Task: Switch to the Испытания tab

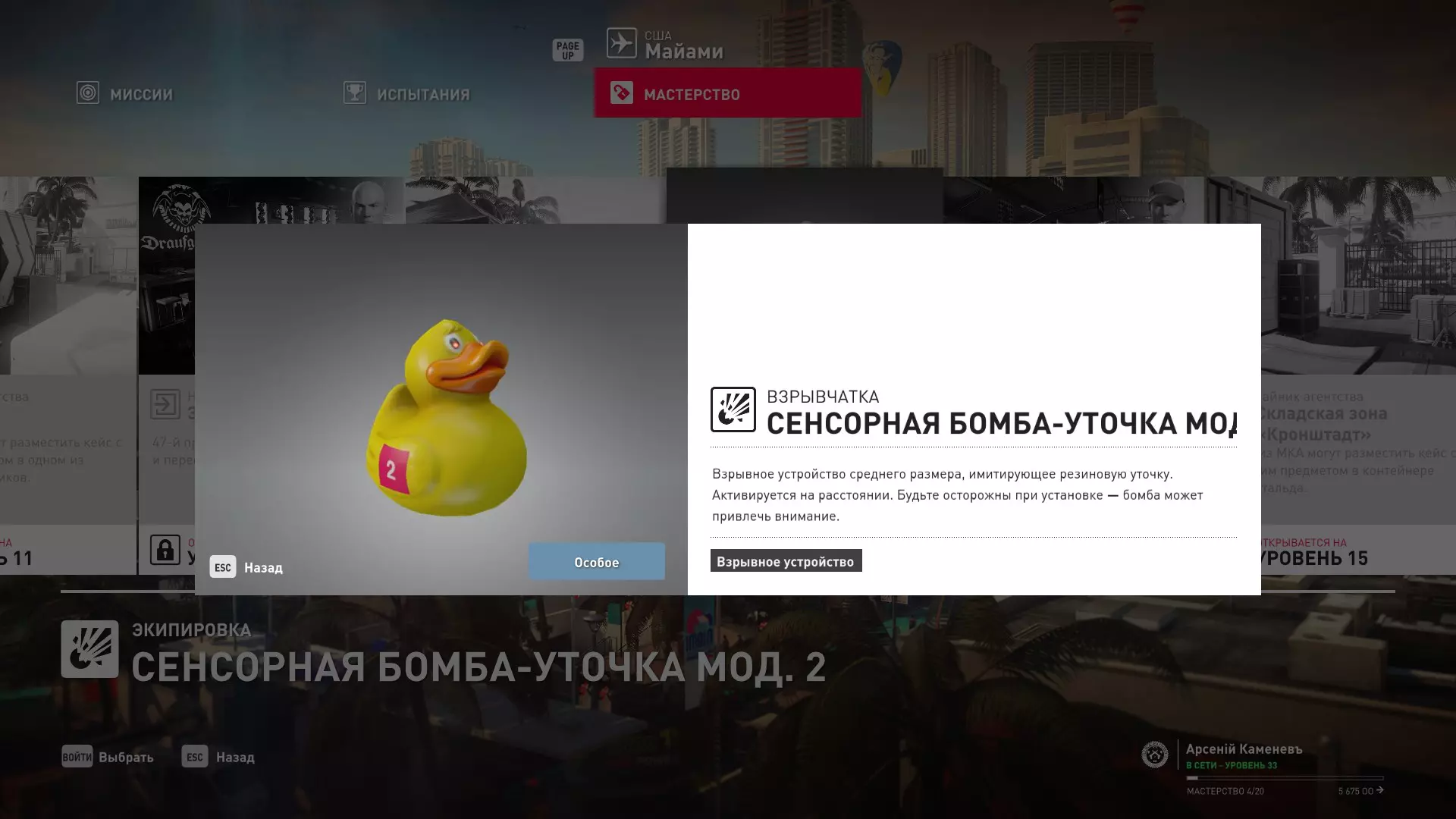Action: [x=406, y=93]
